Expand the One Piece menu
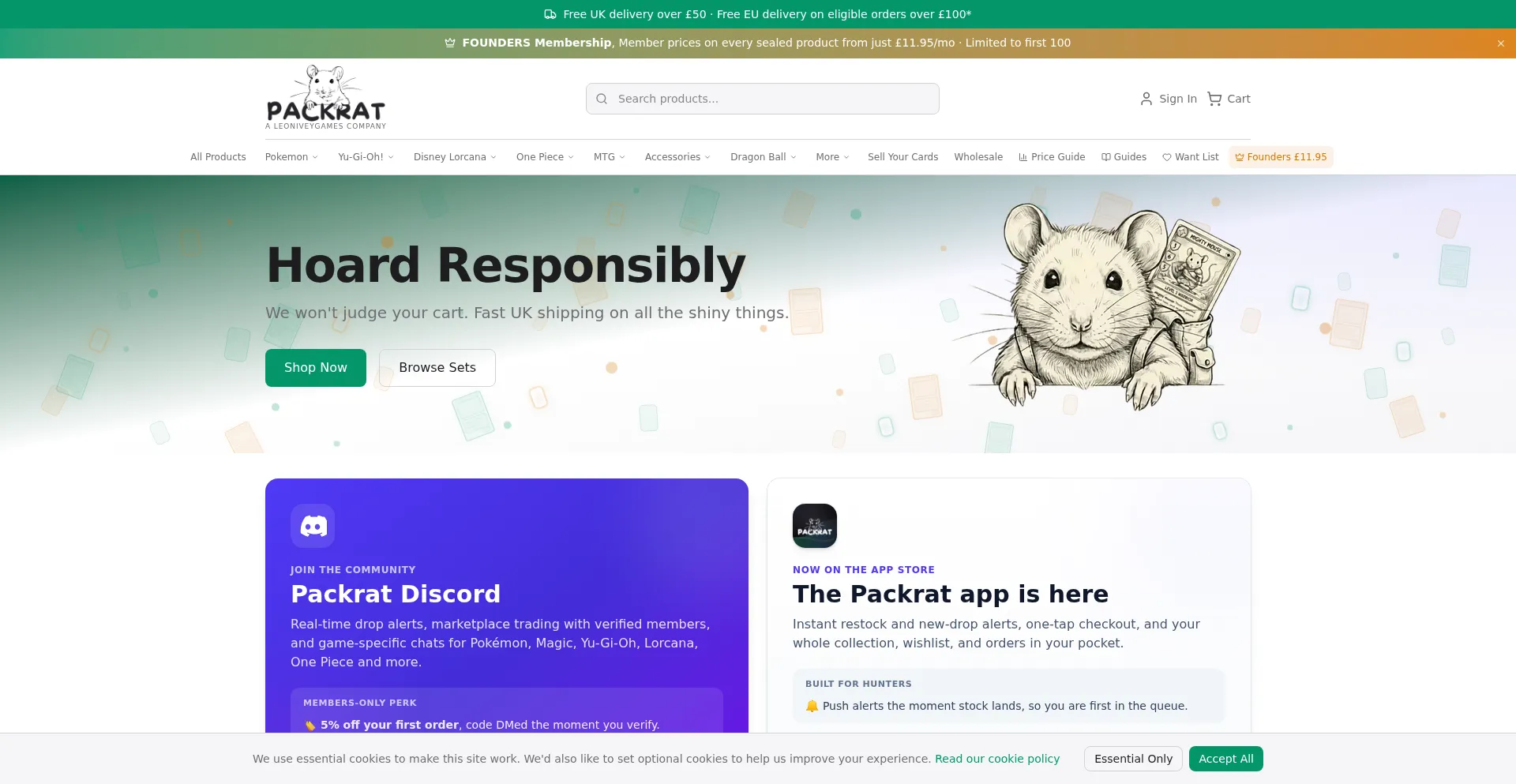The width and height of the screenshot is (1516, 784). [x=545, y=157]
